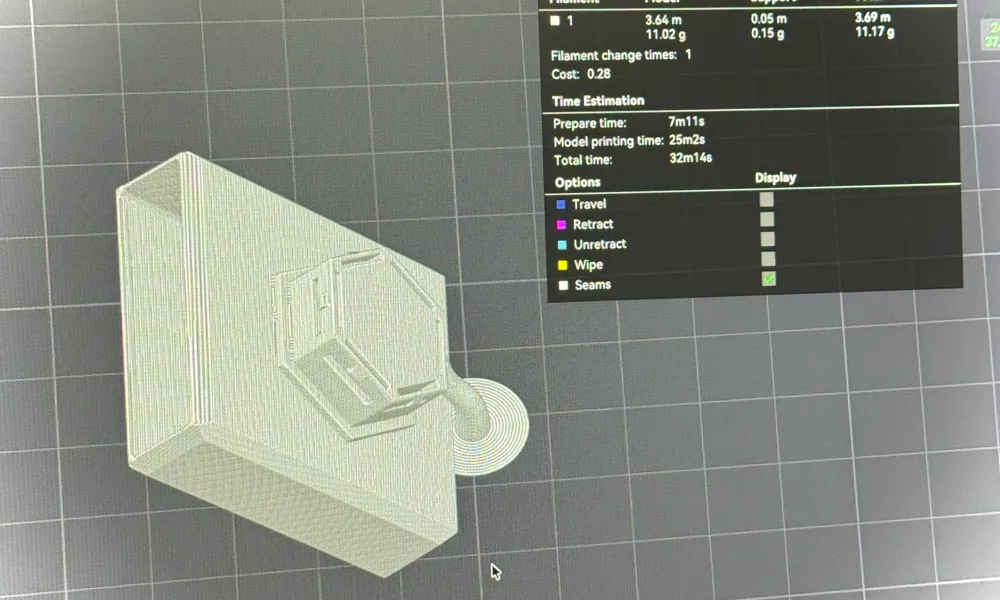Click the white Seams color swatch
This screenshot has height=600, width=1000.
pyautogui.click(x=563, y=286)
